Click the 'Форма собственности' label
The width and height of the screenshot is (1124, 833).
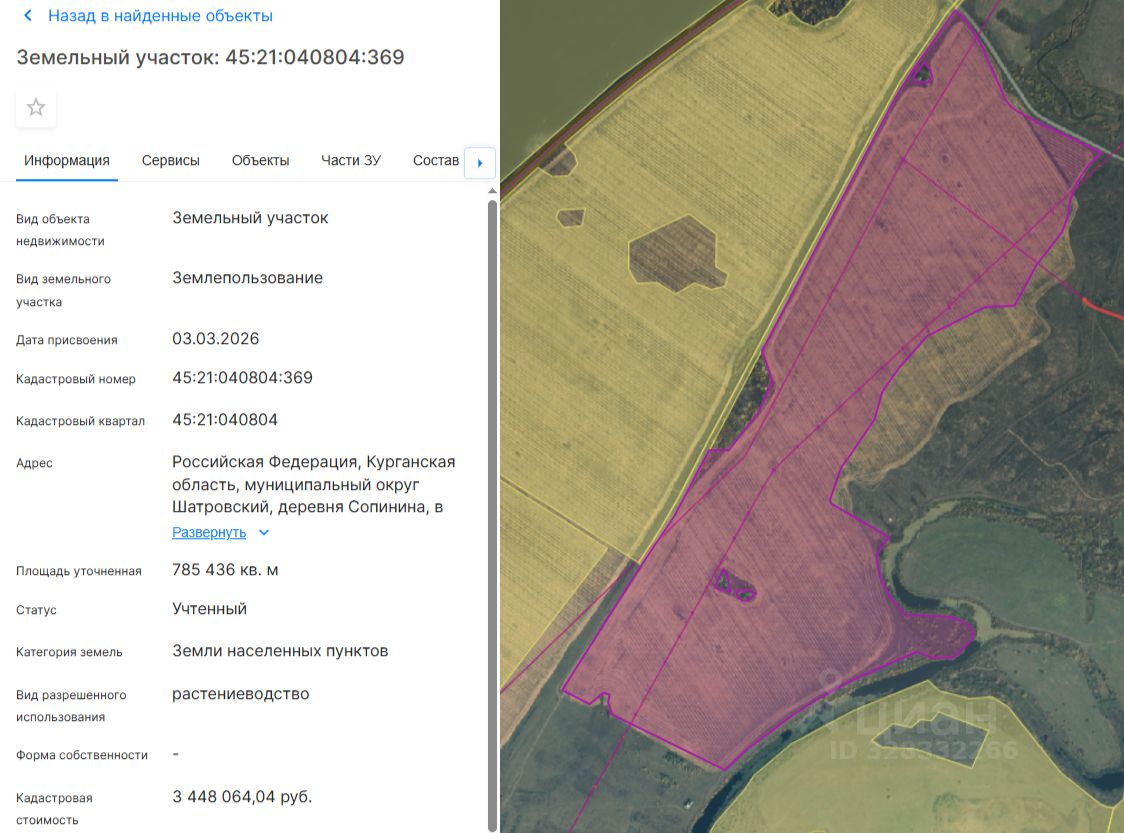coord(82,755)
